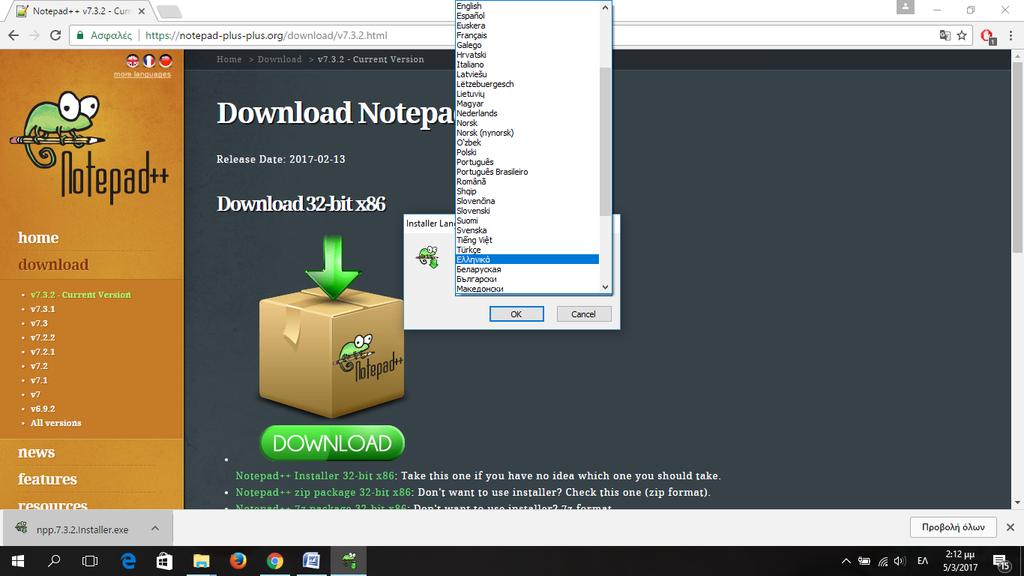Open the news sidebar menu item
The height and width of the screenshot is (576, 1024).
[x=36, y=452]
